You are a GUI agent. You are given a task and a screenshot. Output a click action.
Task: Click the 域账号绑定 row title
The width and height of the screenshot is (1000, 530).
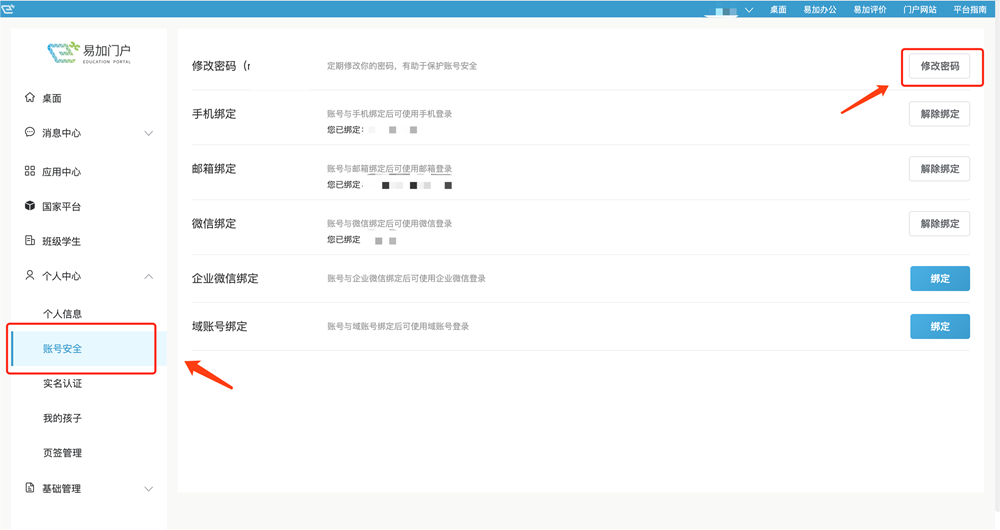point(219,327)
